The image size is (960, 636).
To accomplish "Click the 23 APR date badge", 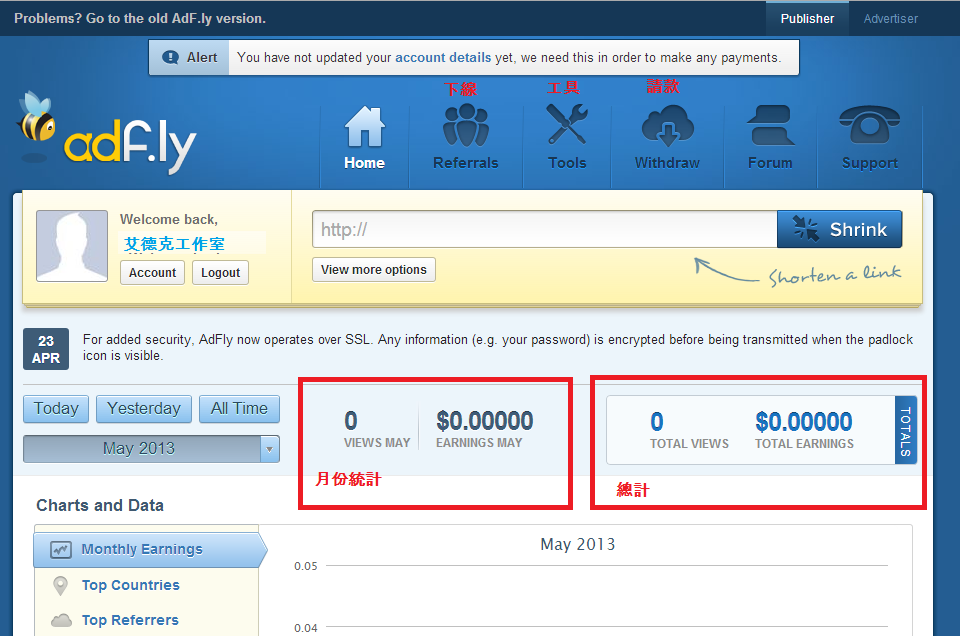I will [46, 350].
